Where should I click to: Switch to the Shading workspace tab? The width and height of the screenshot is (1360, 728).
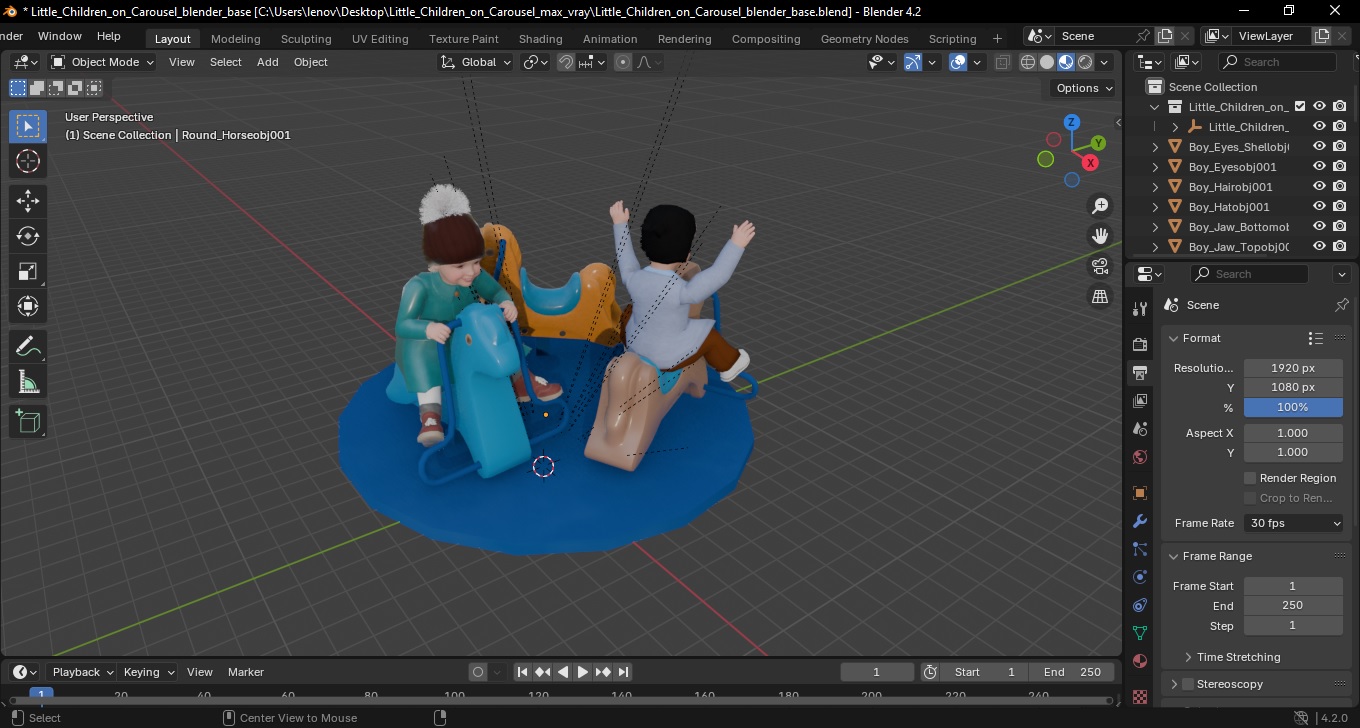click(540, 39)
